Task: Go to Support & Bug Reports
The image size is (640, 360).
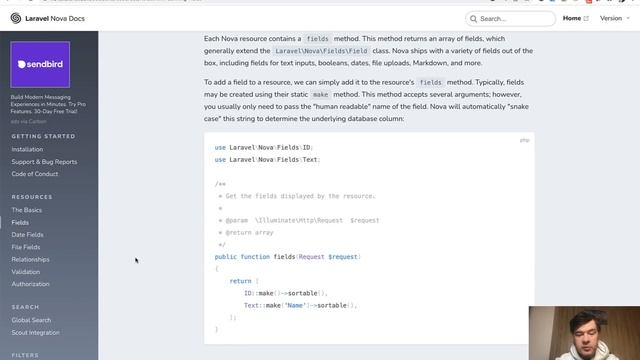Action: [44, 162]
